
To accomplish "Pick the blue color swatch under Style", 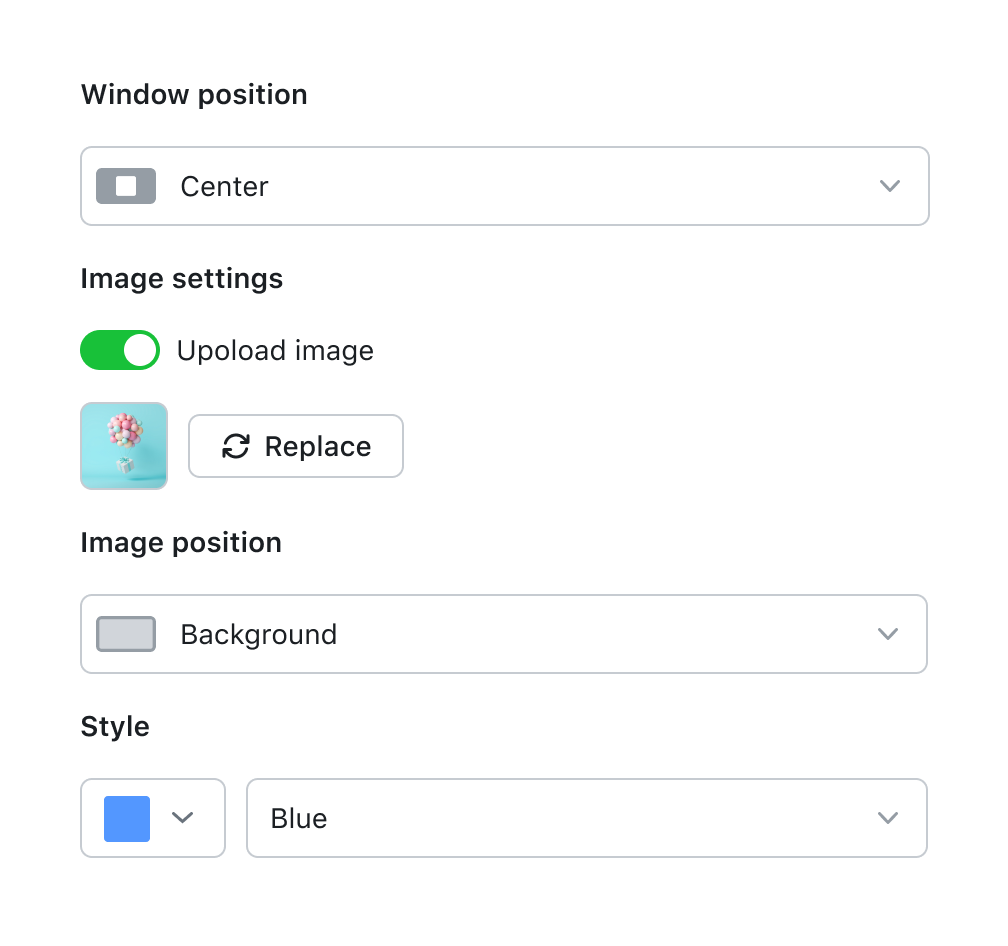I will click(x=127, y=818).
